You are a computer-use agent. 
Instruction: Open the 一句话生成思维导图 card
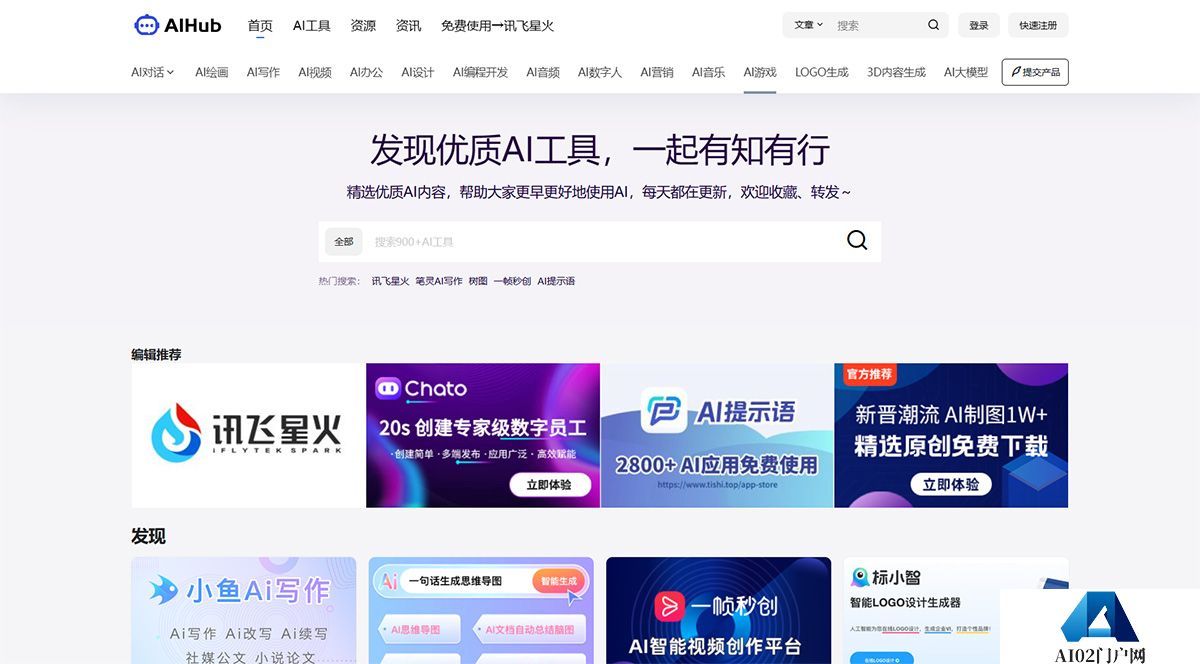tap(481, 610)
